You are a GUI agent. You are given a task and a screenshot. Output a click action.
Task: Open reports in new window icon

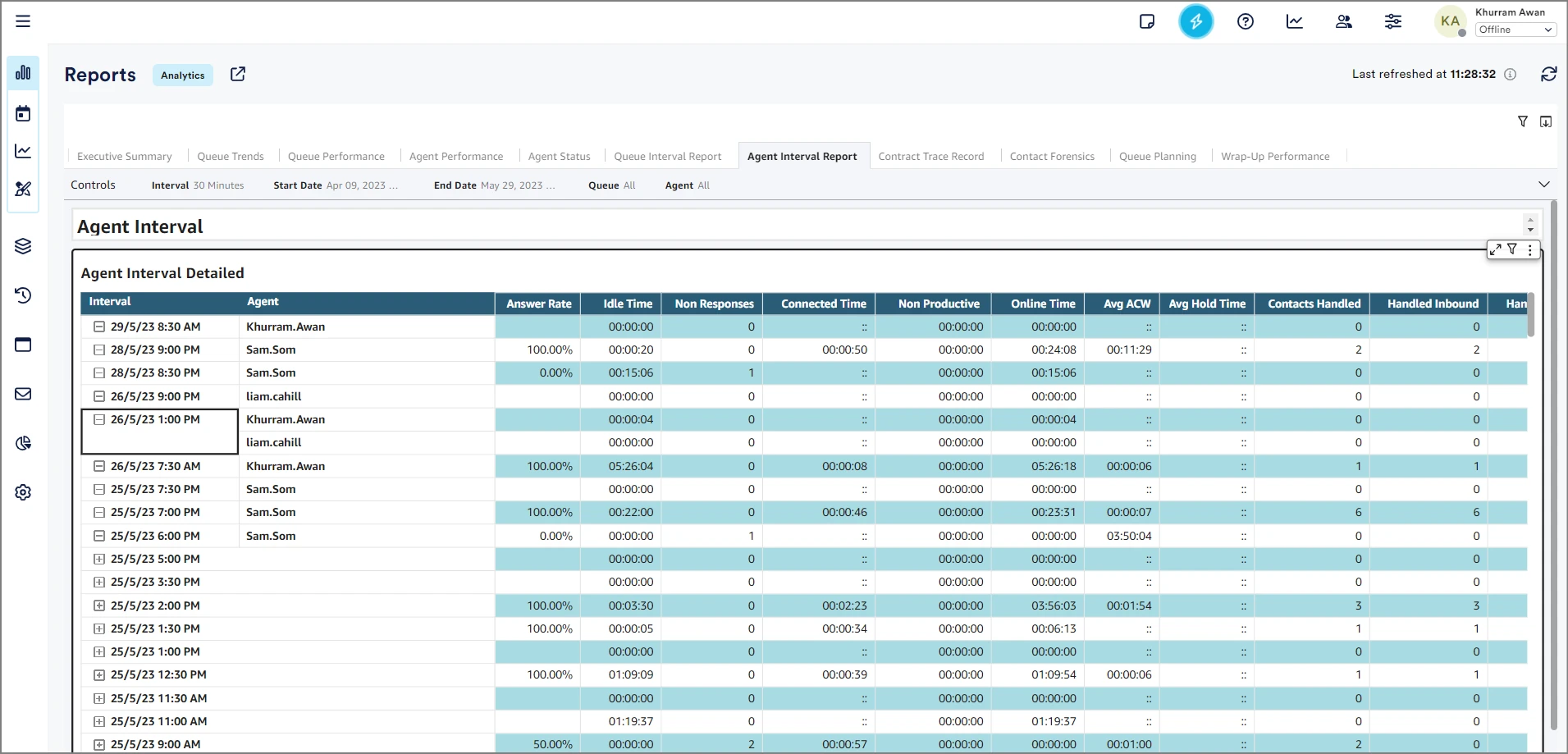coord(238,75)
